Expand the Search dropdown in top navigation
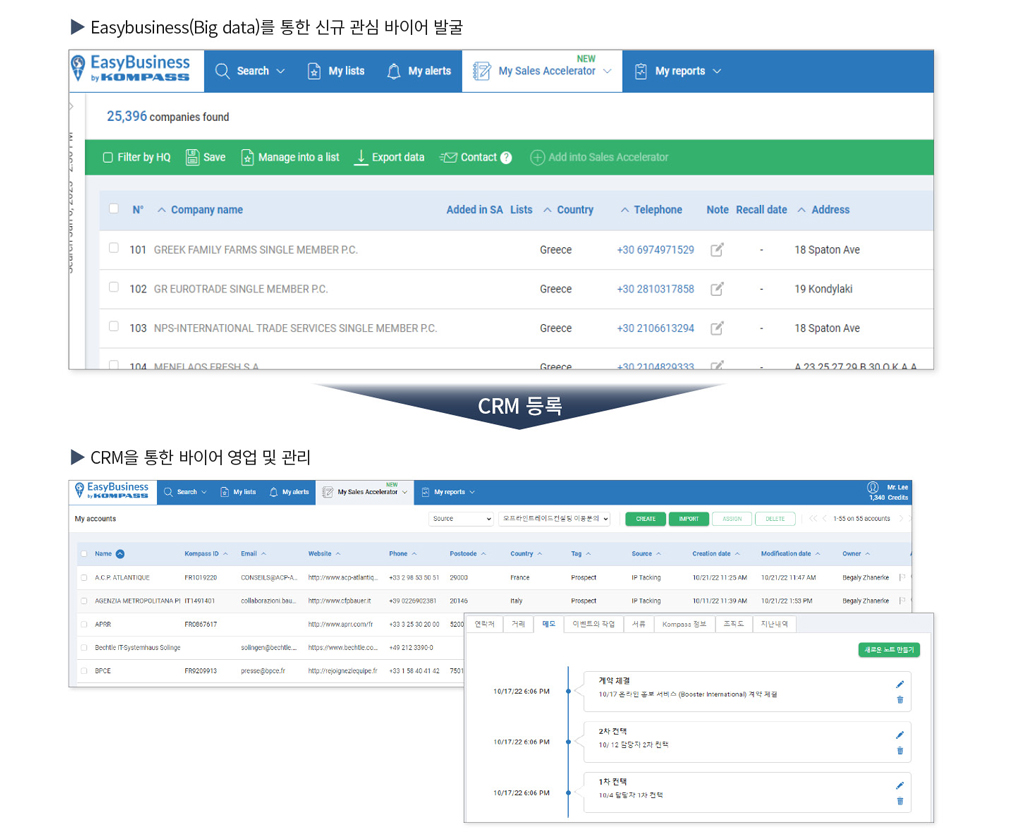 point(251,71)
